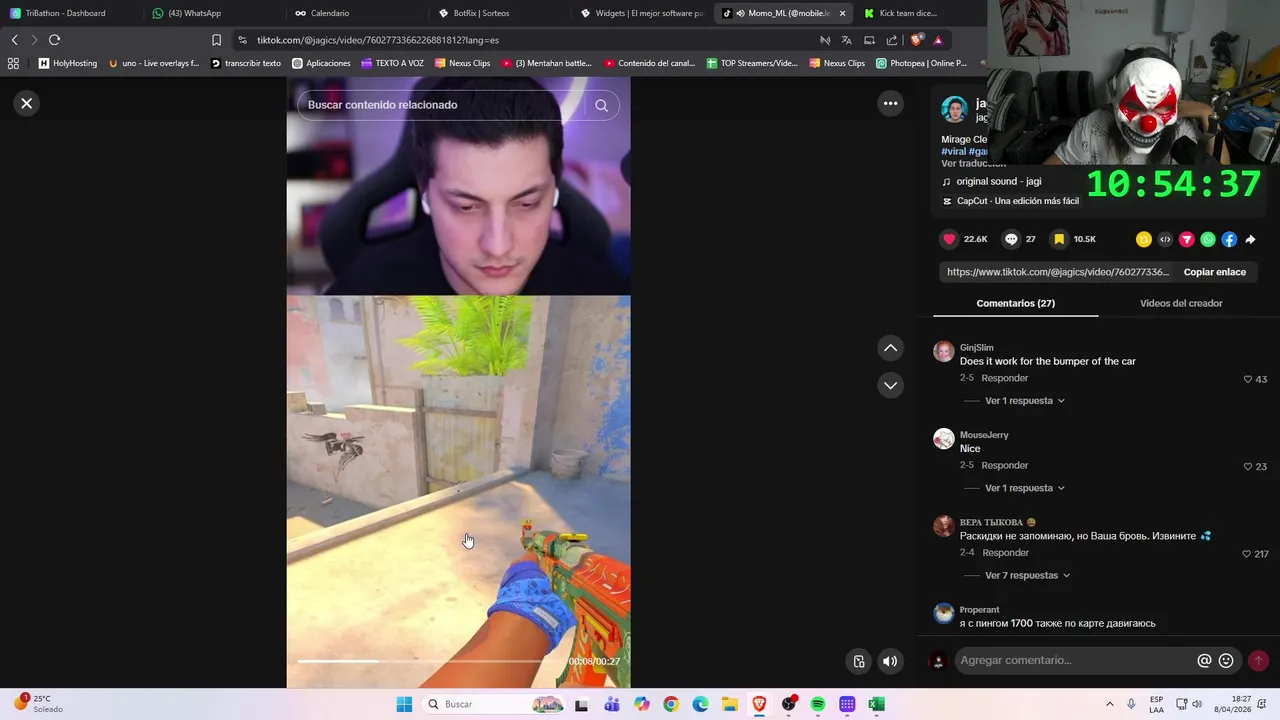Show hidden system tray icons chevron
This screenshot has width=1280, height=720.
point(1109,704)
